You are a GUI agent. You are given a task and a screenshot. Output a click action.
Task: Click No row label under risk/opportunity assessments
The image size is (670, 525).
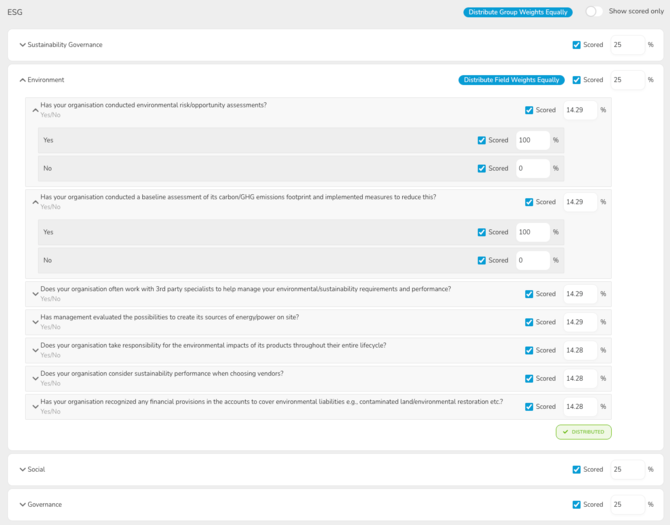point(47,168)
